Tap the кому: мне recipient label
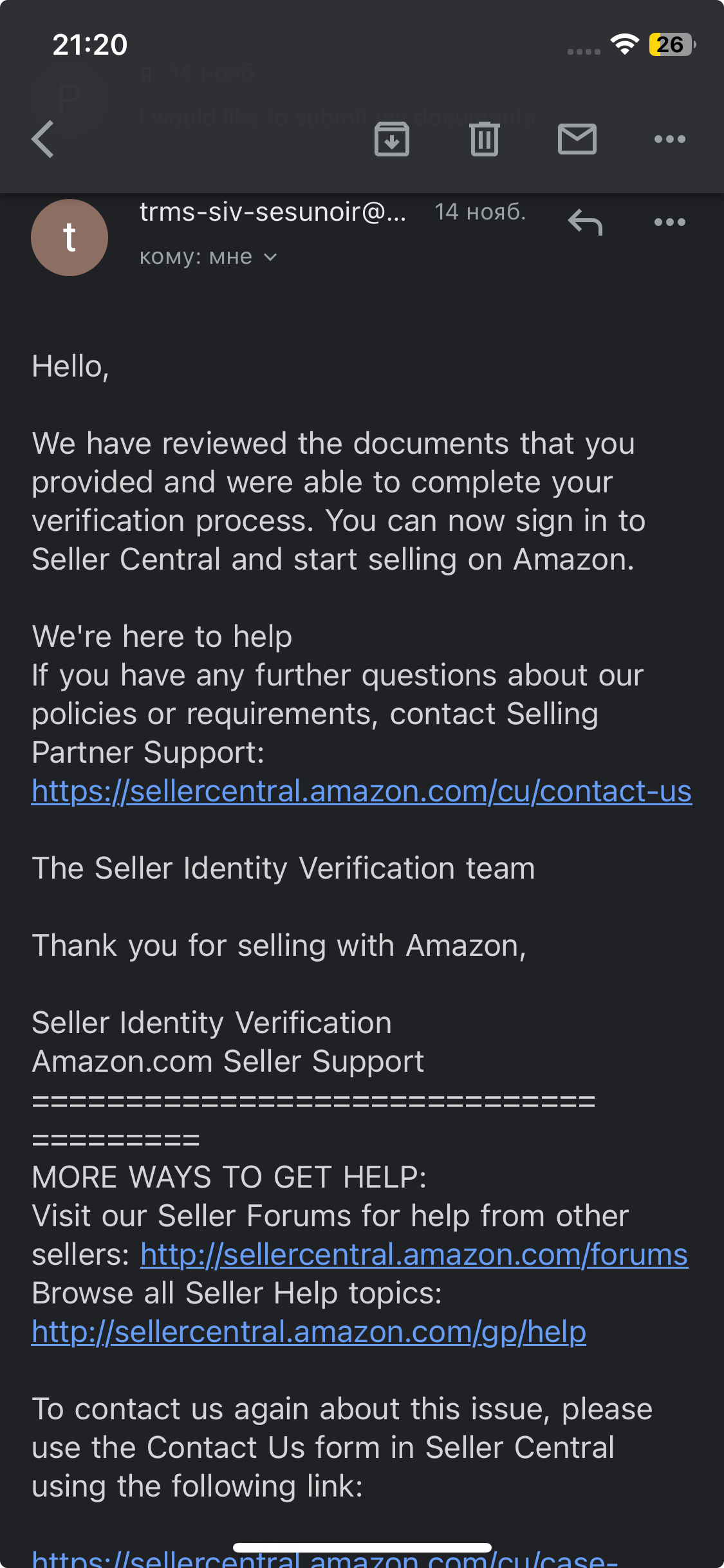 (x=196, y=257)
